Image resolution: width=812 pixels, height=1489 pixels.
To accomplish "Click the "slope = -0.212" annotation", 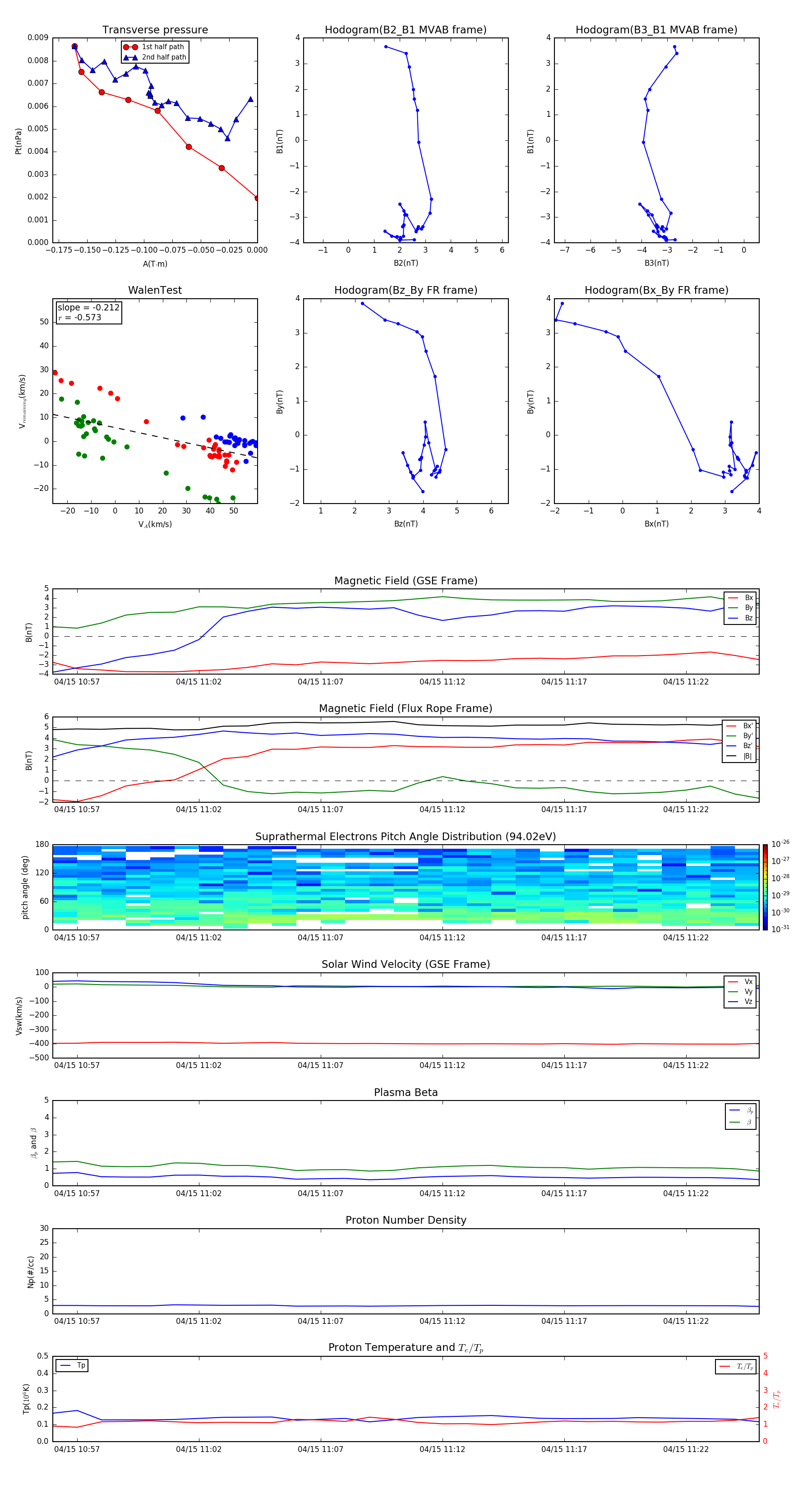I will point(88,308).
